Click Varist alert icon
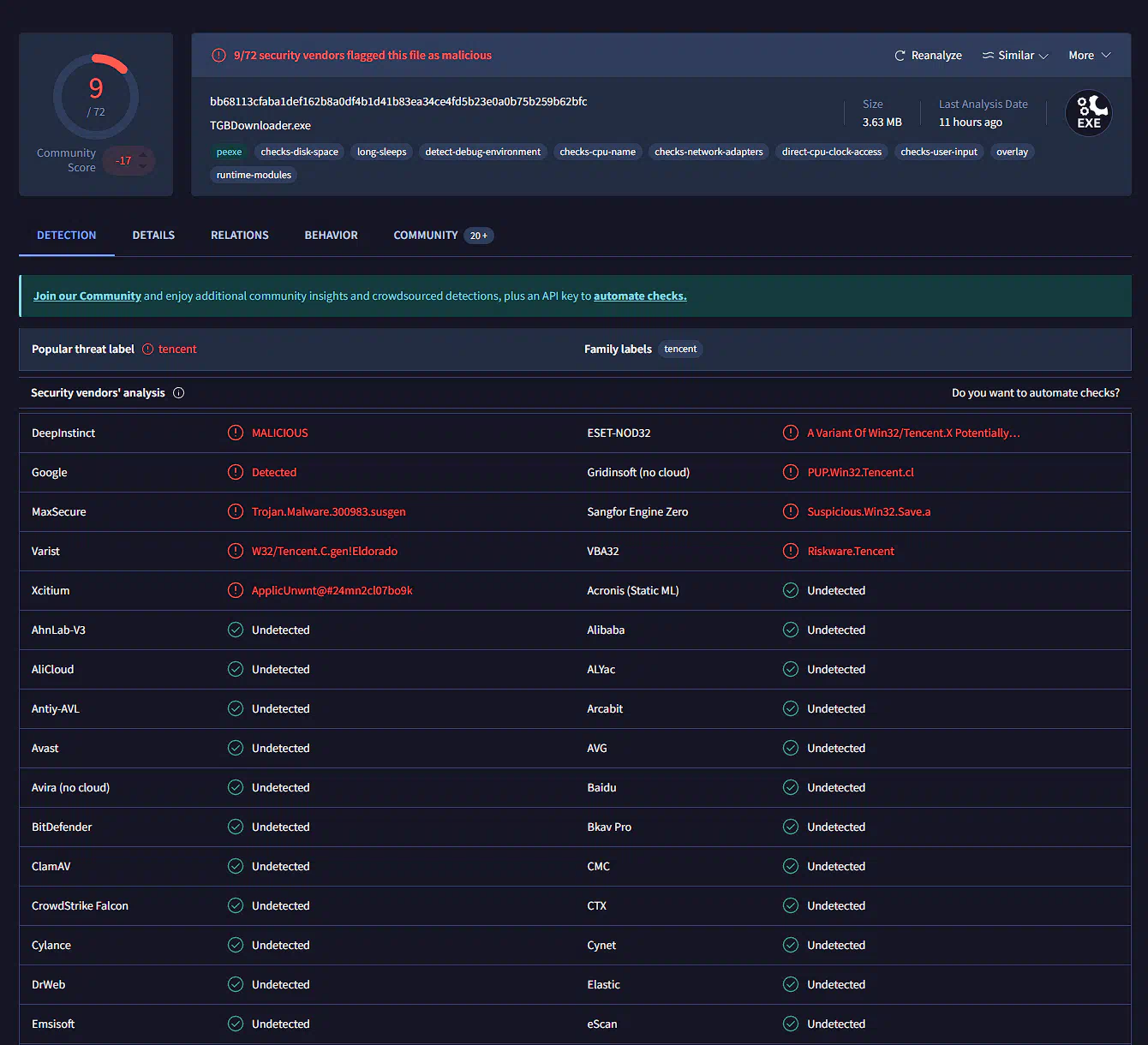Screen dimensions: 1148x1045 [236, 552]
